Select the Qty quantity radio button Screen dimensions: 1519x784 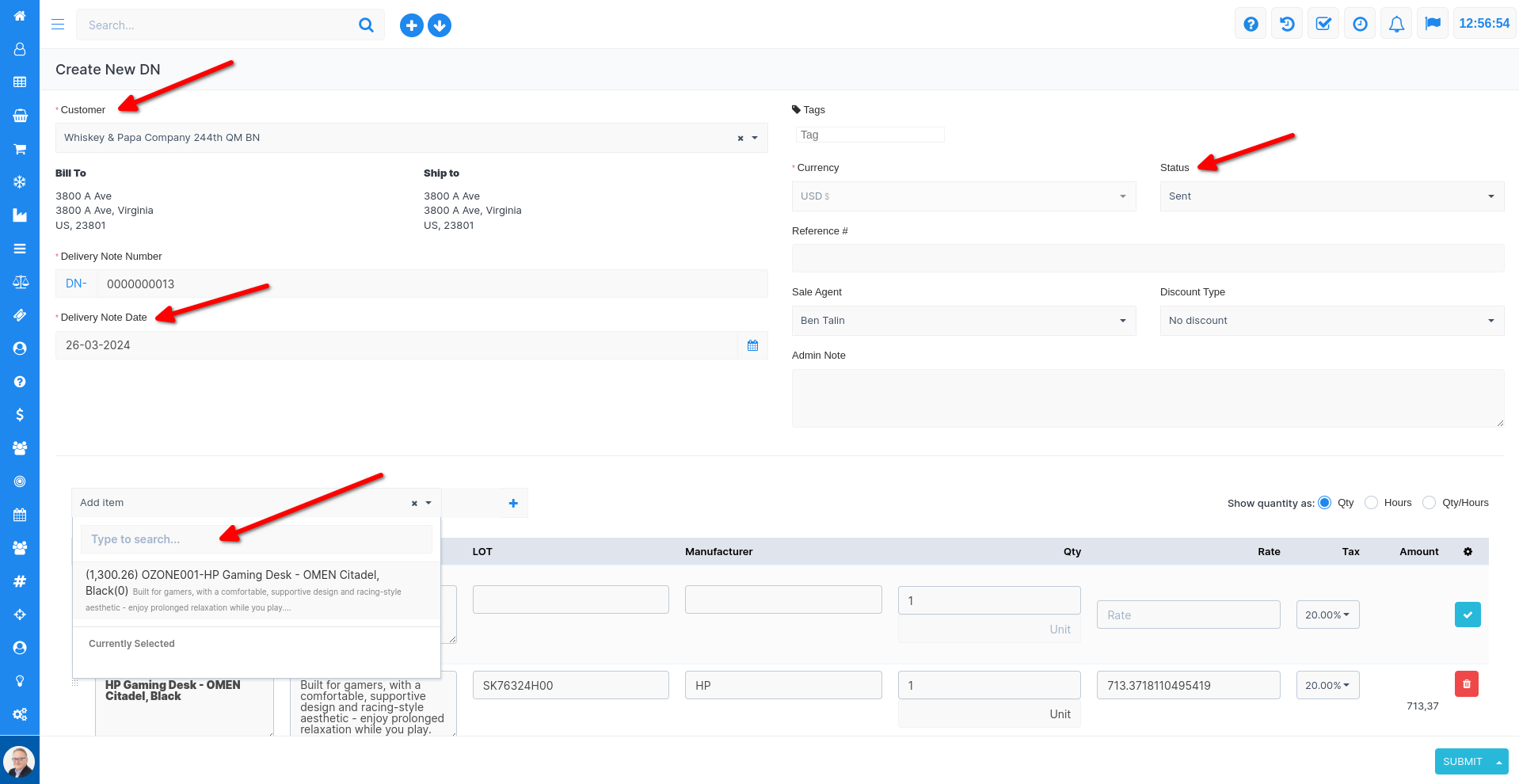pyautogui.click(x=1325, y=503)
